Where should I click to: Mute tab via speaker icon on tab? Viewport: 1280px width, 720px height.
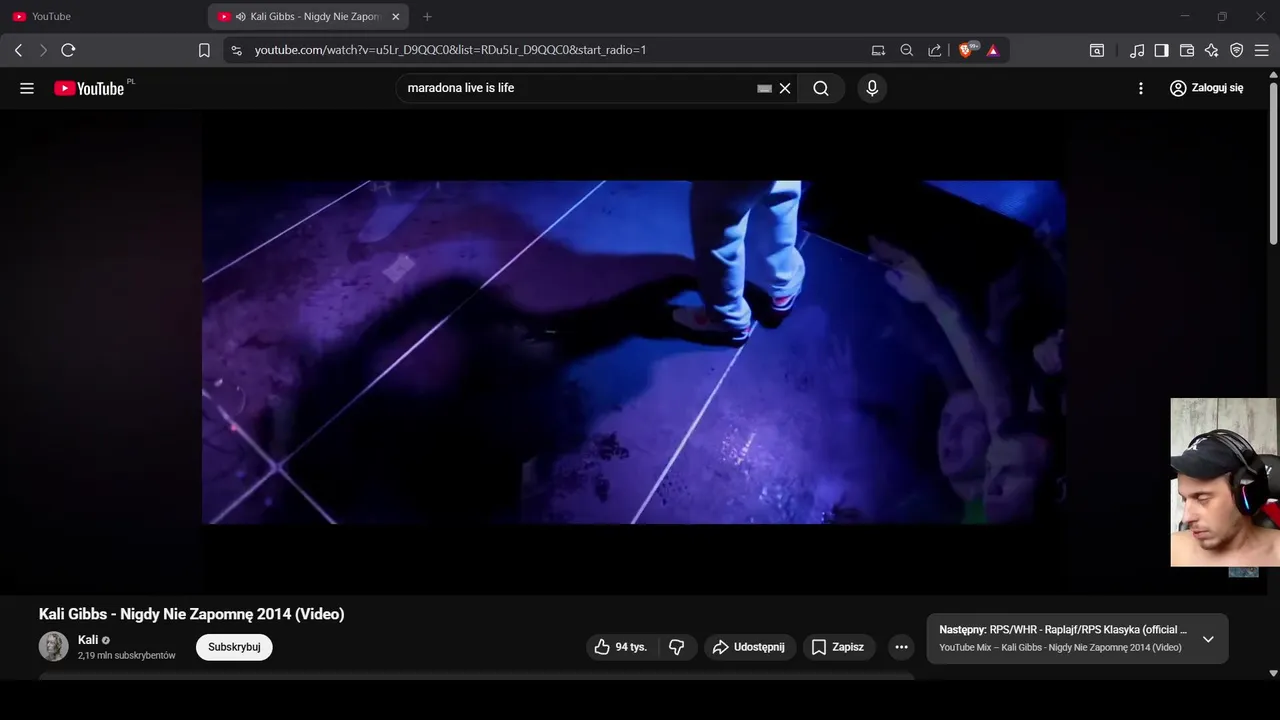coord(241,17)
